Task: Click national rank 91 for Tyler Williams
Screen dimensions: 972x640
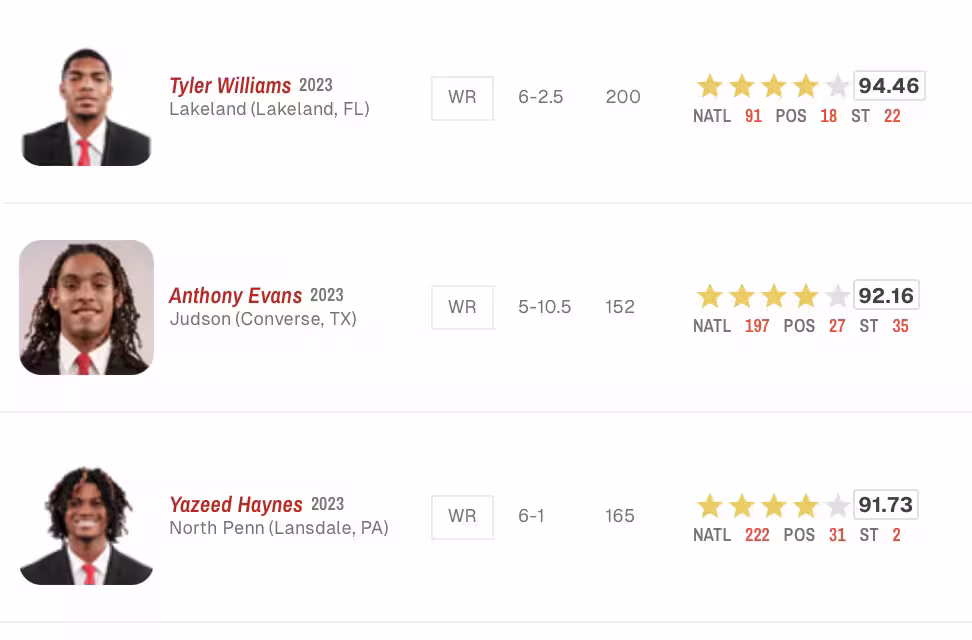Action: point(753,116)
